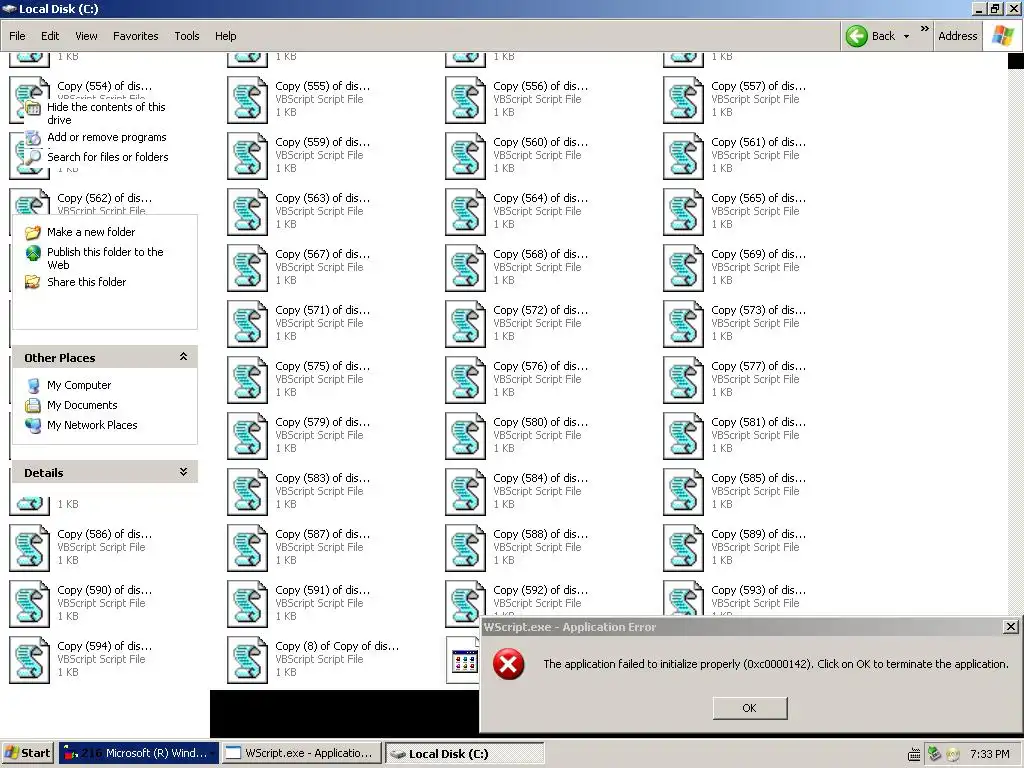Select the Copy (560) script icon
The height and width of the screenshot is (768, 1024).
(466, 156)
